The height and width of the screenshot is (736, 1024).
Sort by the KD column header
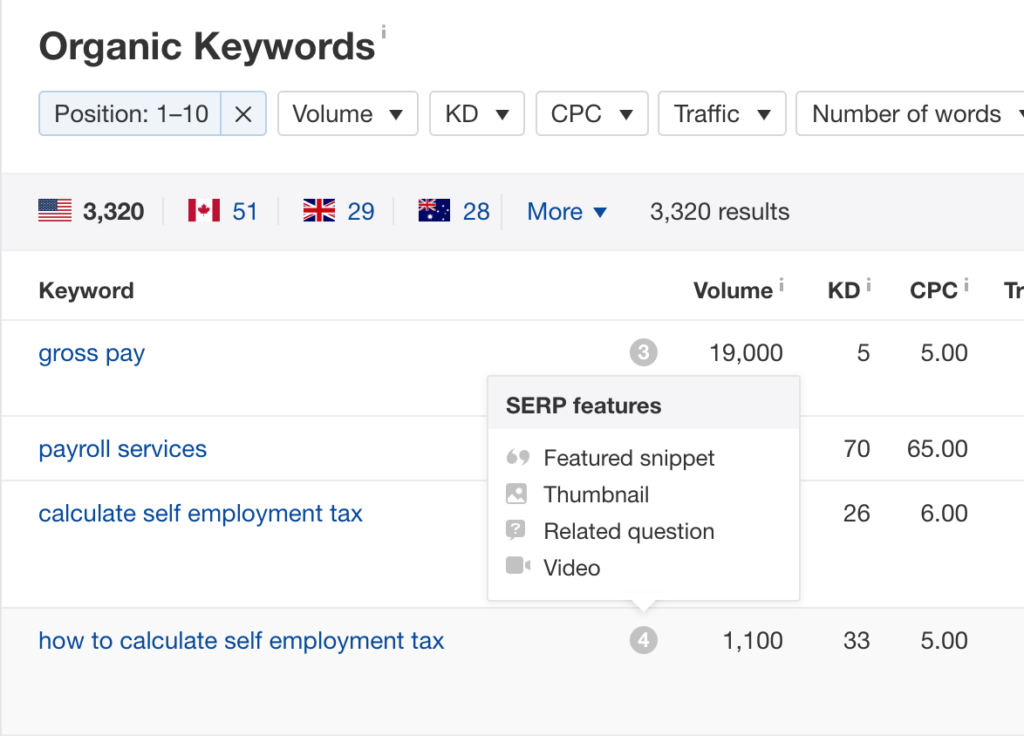point(844,291)
